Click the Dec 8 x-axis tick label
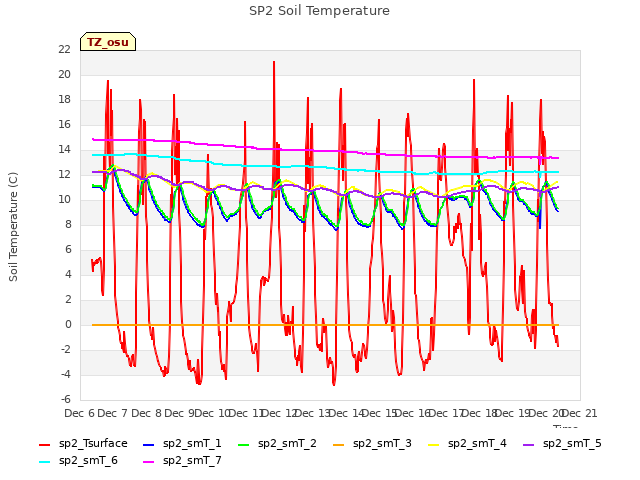Viewport: 640px width, 480px height. [x=147, y=413]
